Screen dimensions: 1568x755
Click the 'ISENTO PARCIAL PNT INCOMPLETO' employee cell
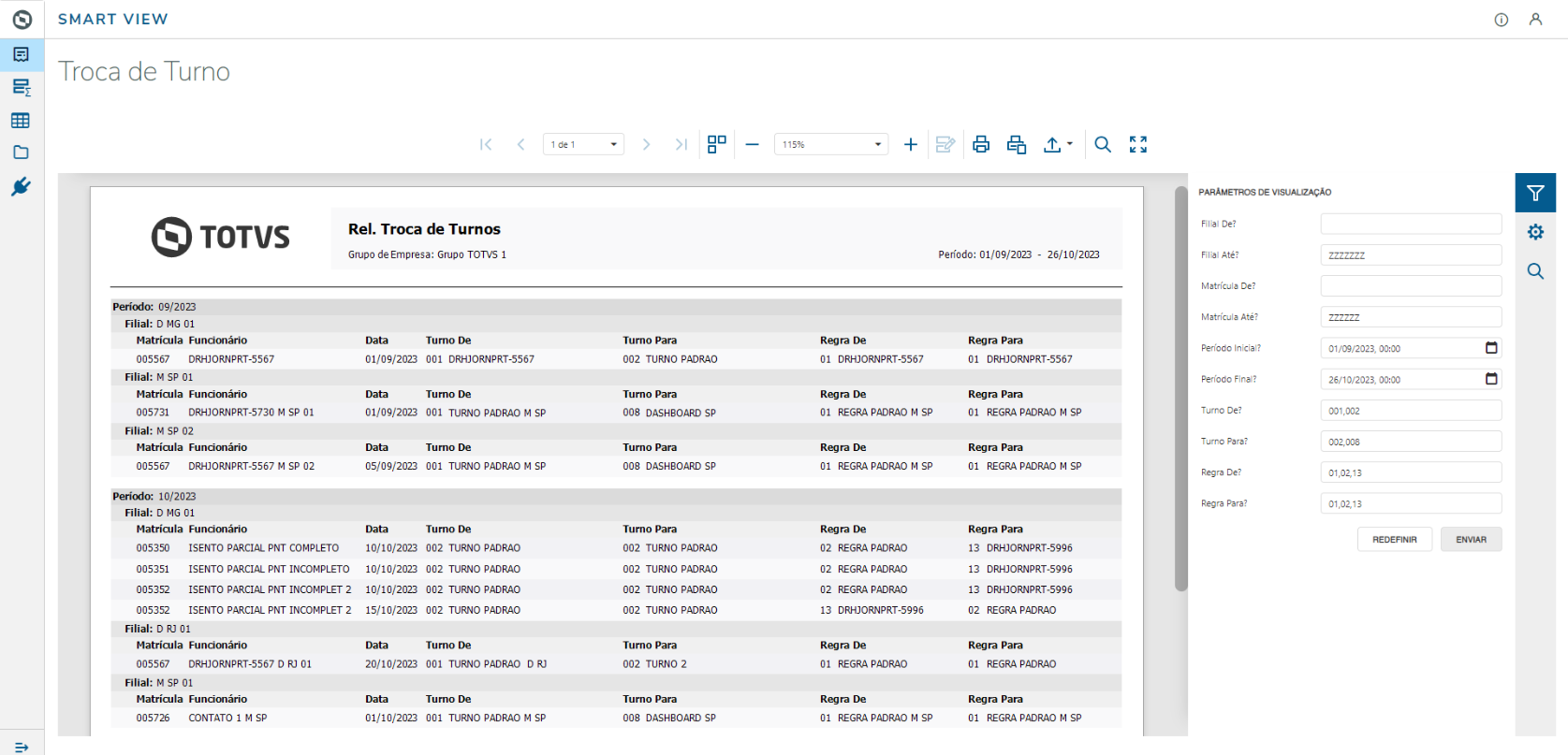pos(269,569)
